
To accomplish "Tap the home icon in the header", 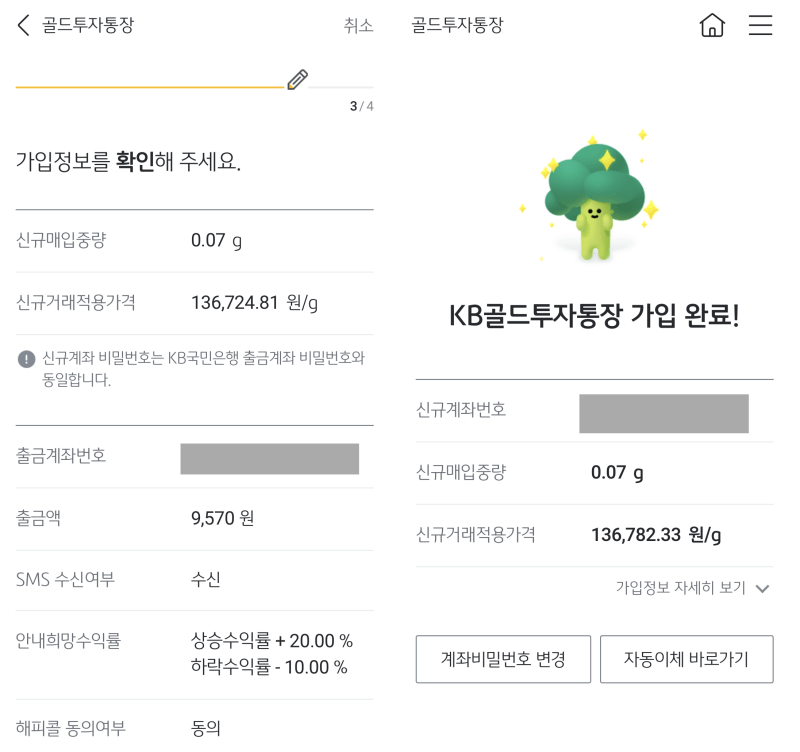I will tap(712, 24).
